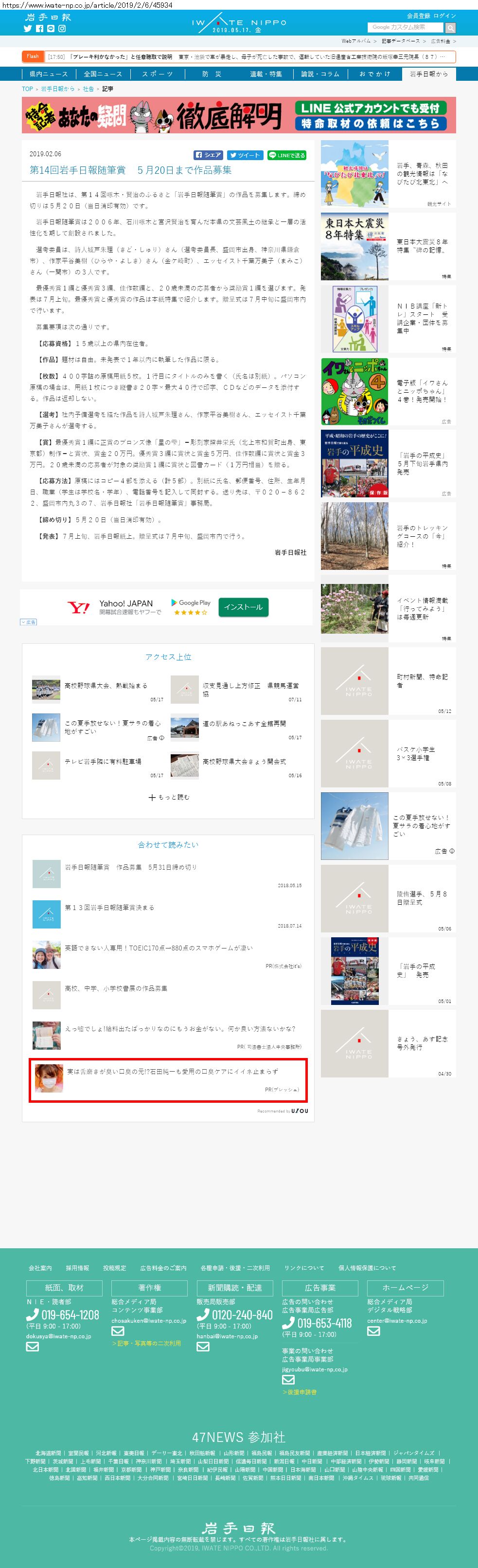This screenshot has width=478, height=1568.
Task: Open the 会社案内 footer link
Action: [x=40, y=1268]
